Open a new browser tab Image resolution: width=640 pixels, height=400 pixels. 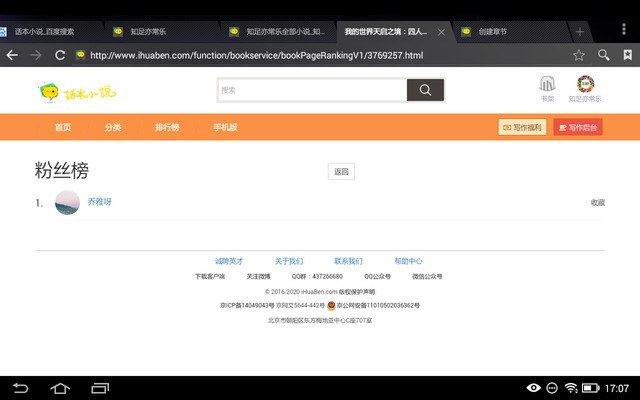point(580,31)
